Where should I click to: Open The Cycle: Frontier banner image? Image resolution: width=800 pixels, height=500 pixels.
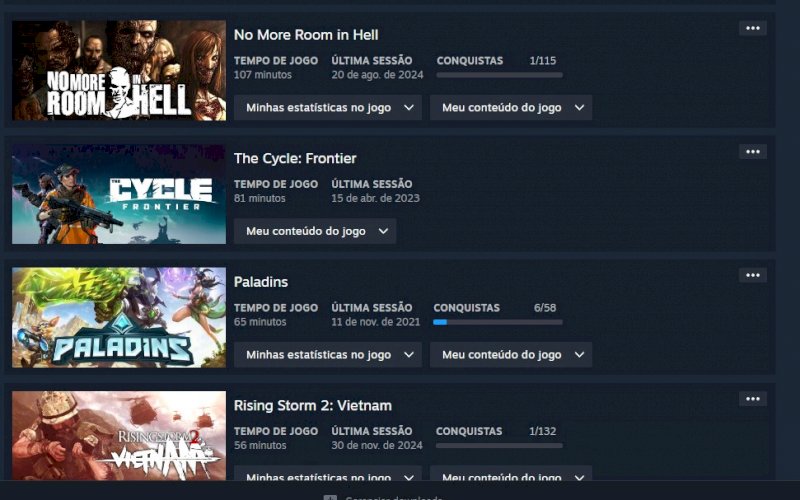tap(119, 194)
